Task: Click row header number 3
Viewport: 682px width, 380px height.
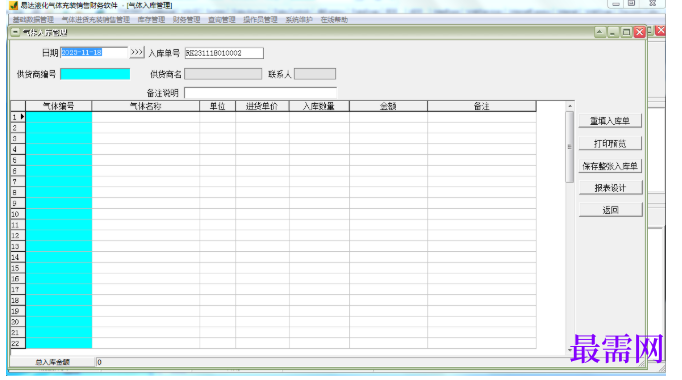Action: (18, 138)
